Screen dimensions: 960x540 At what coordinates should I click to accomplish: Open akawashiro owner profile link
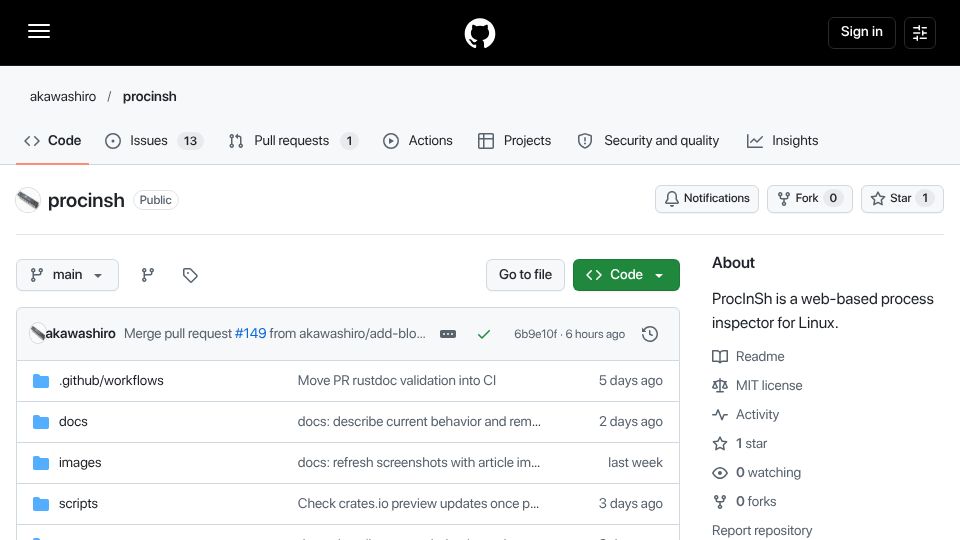click(x=63, y=97)
